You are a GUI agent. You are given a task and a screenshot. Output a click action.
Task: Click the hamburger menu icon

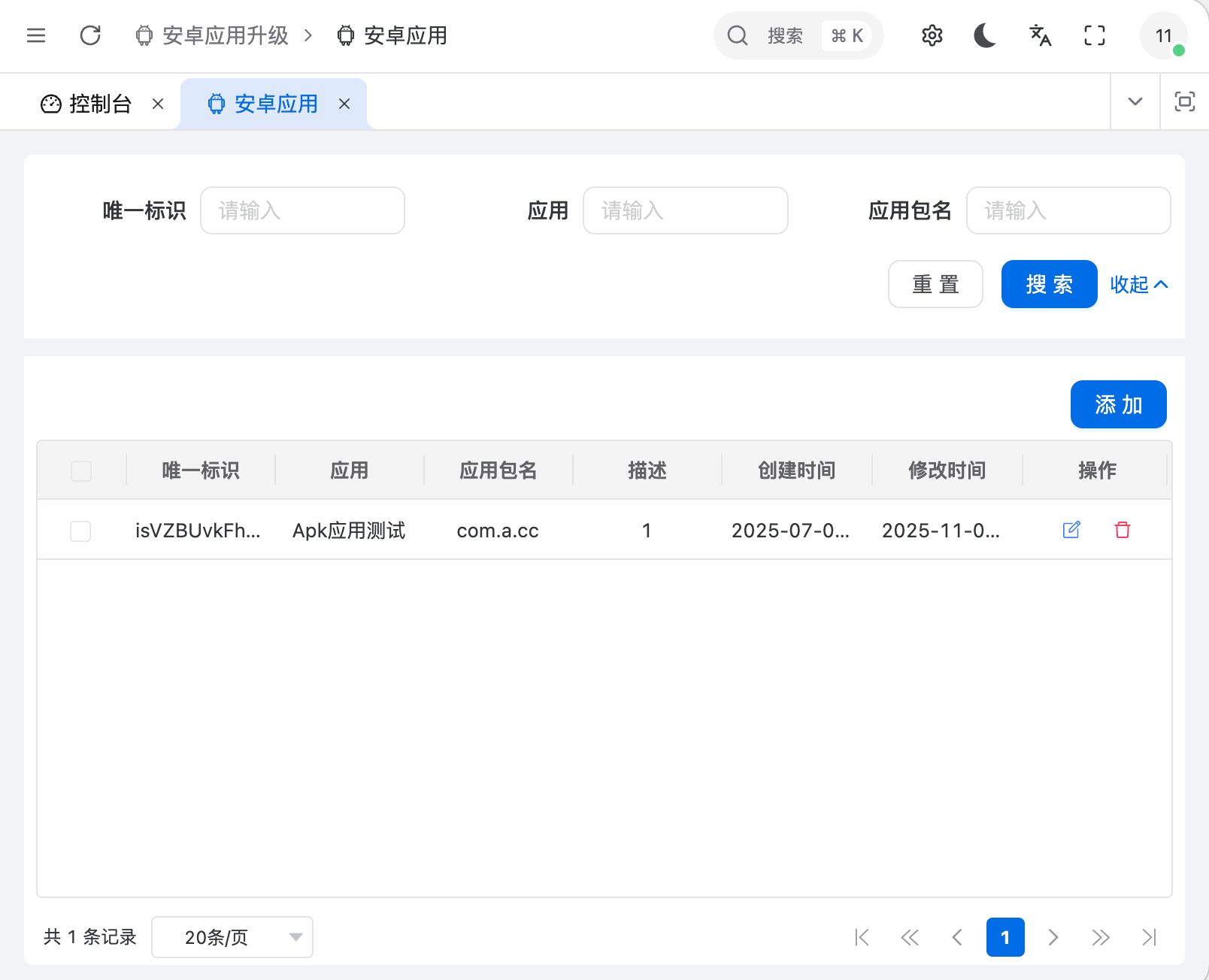(36, 35)
